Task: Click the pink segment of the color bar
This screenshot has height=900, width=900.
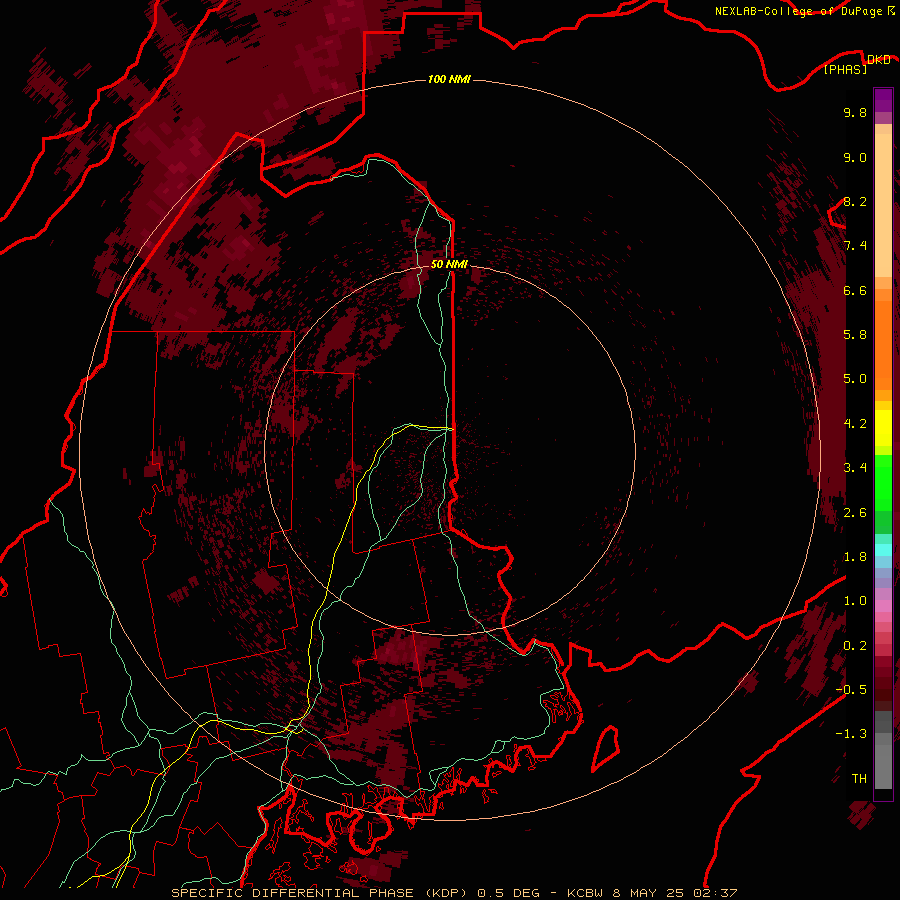Action: click(883, 606)
